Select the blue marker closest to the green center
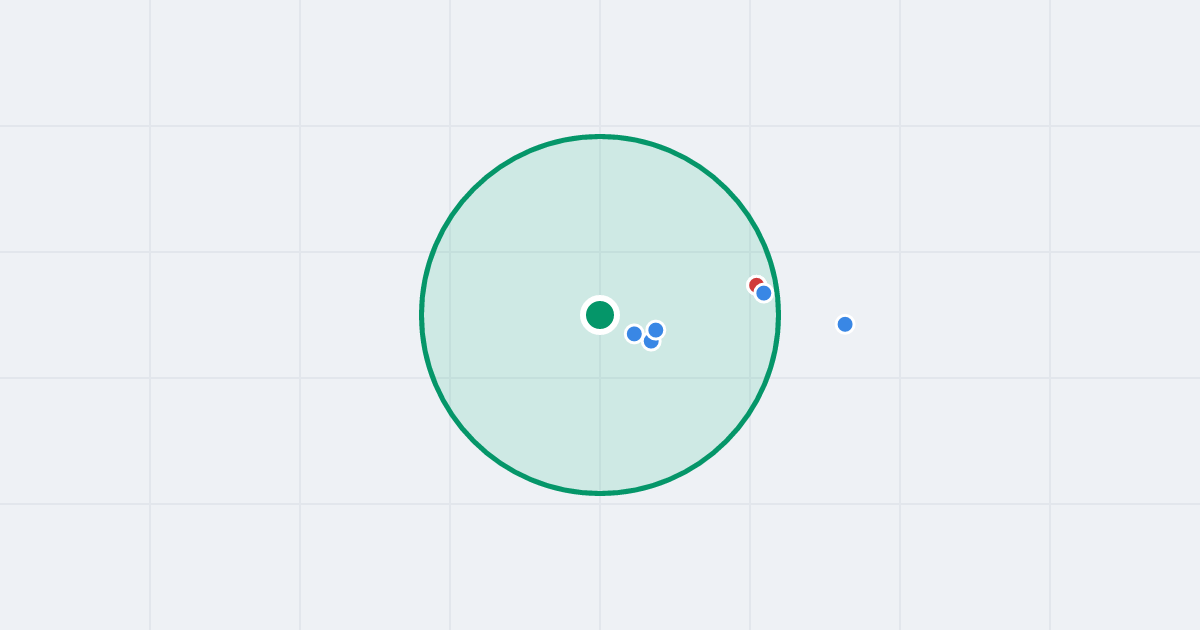 pyautogui.click(x=634, y=334)
